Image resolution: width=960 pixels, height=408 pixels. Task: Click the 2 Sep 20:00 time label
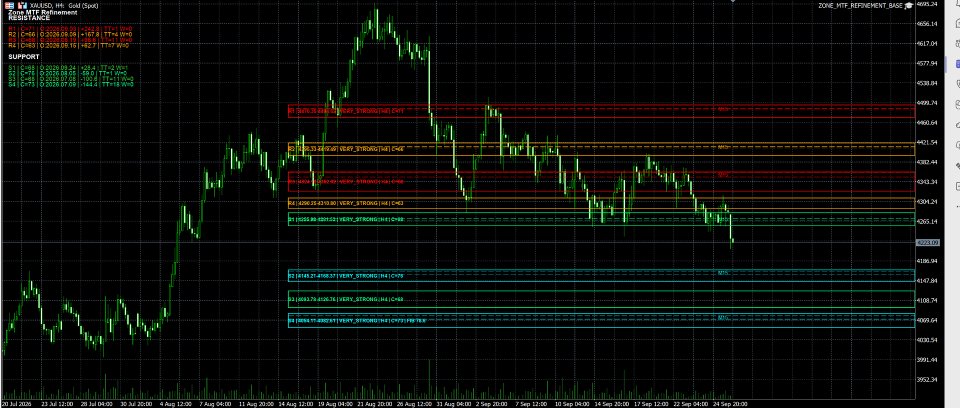tap(492, 404)
